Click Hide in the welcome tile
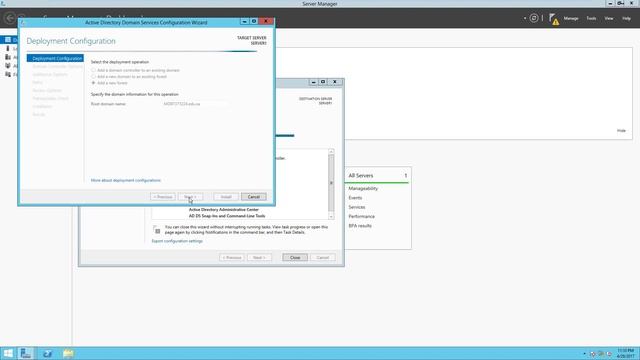The image size is (640, 360). pos(621,131)
